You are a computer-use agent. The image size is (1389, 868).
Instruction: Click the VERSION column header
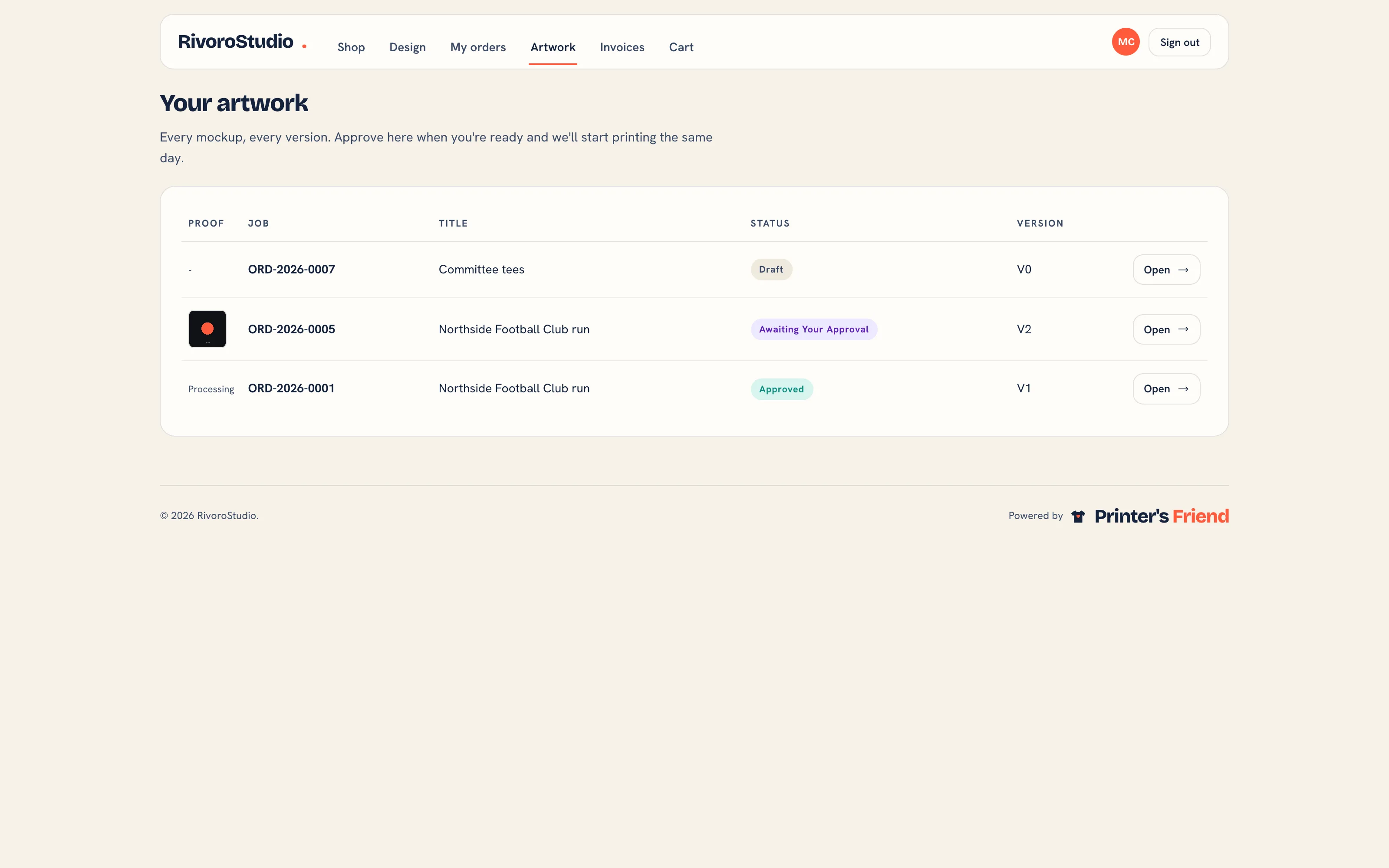pos(1040,224)
